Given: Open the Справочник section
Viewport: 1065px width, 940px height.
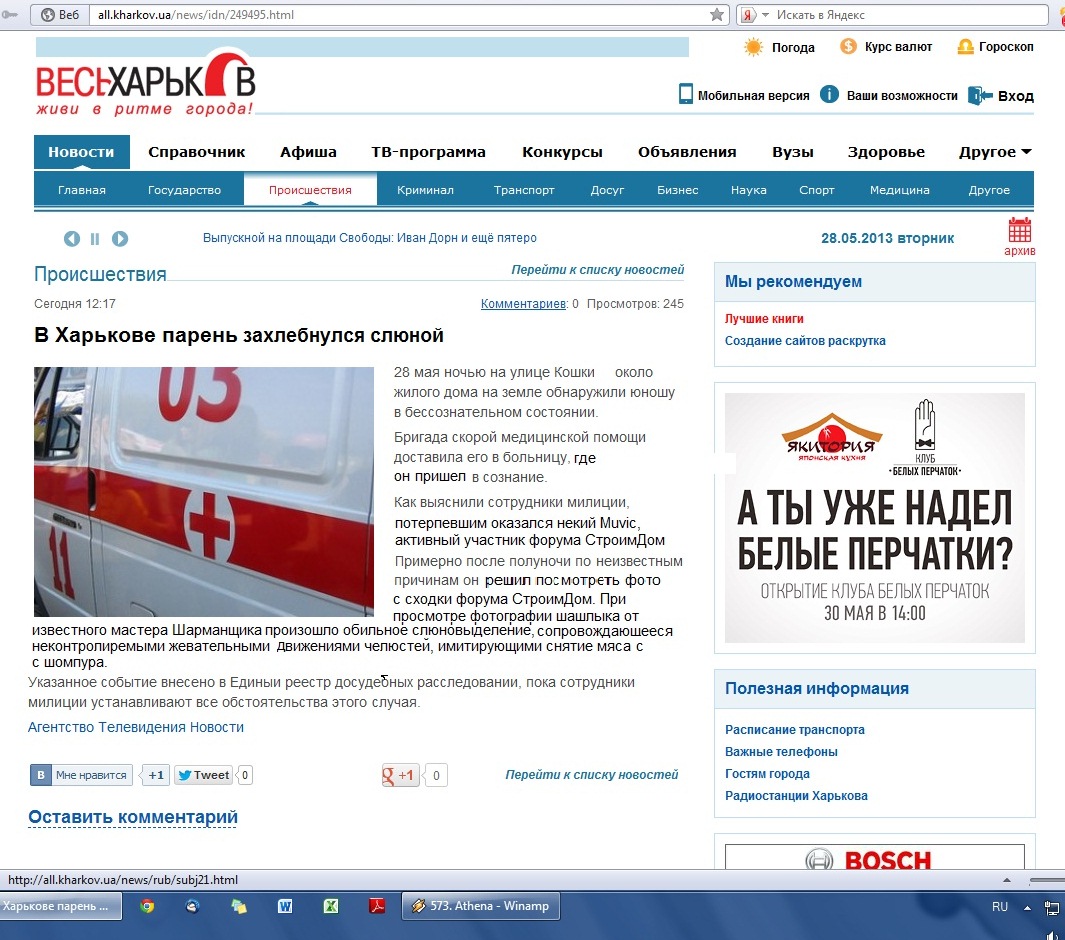Looking at the screenshot, I should coord(197,152).
